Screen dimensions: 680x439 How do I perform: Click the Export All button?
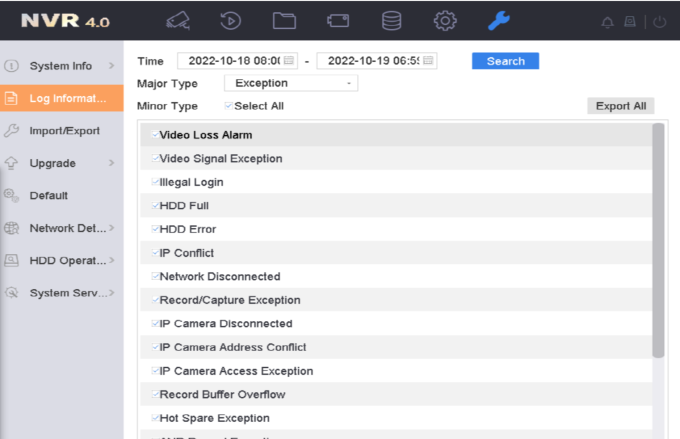[620, 106]
